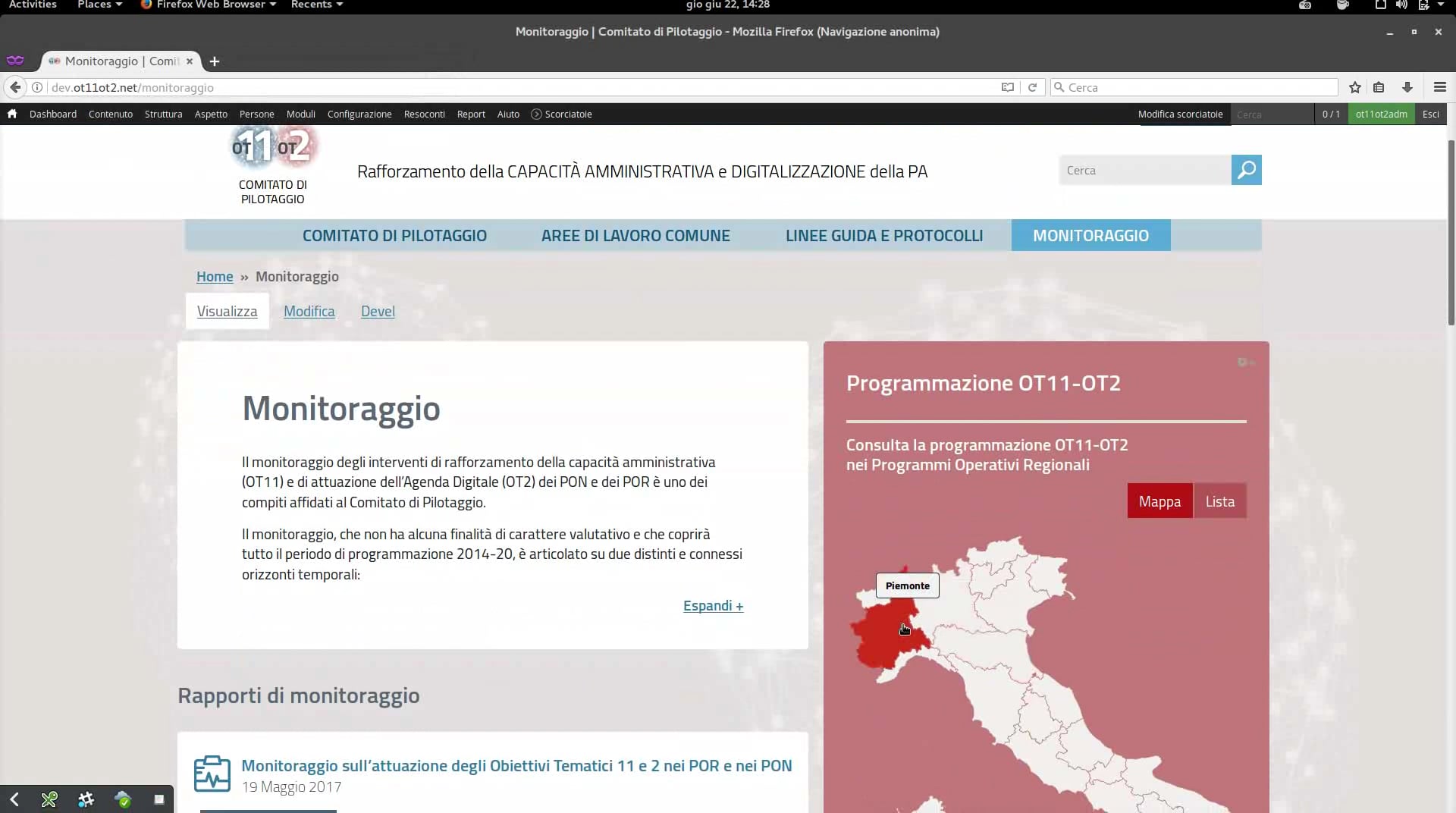Open the Firefox hamburger menu icon
The height and width of the screenshot is (813, 1456).
coord(1439,87)
